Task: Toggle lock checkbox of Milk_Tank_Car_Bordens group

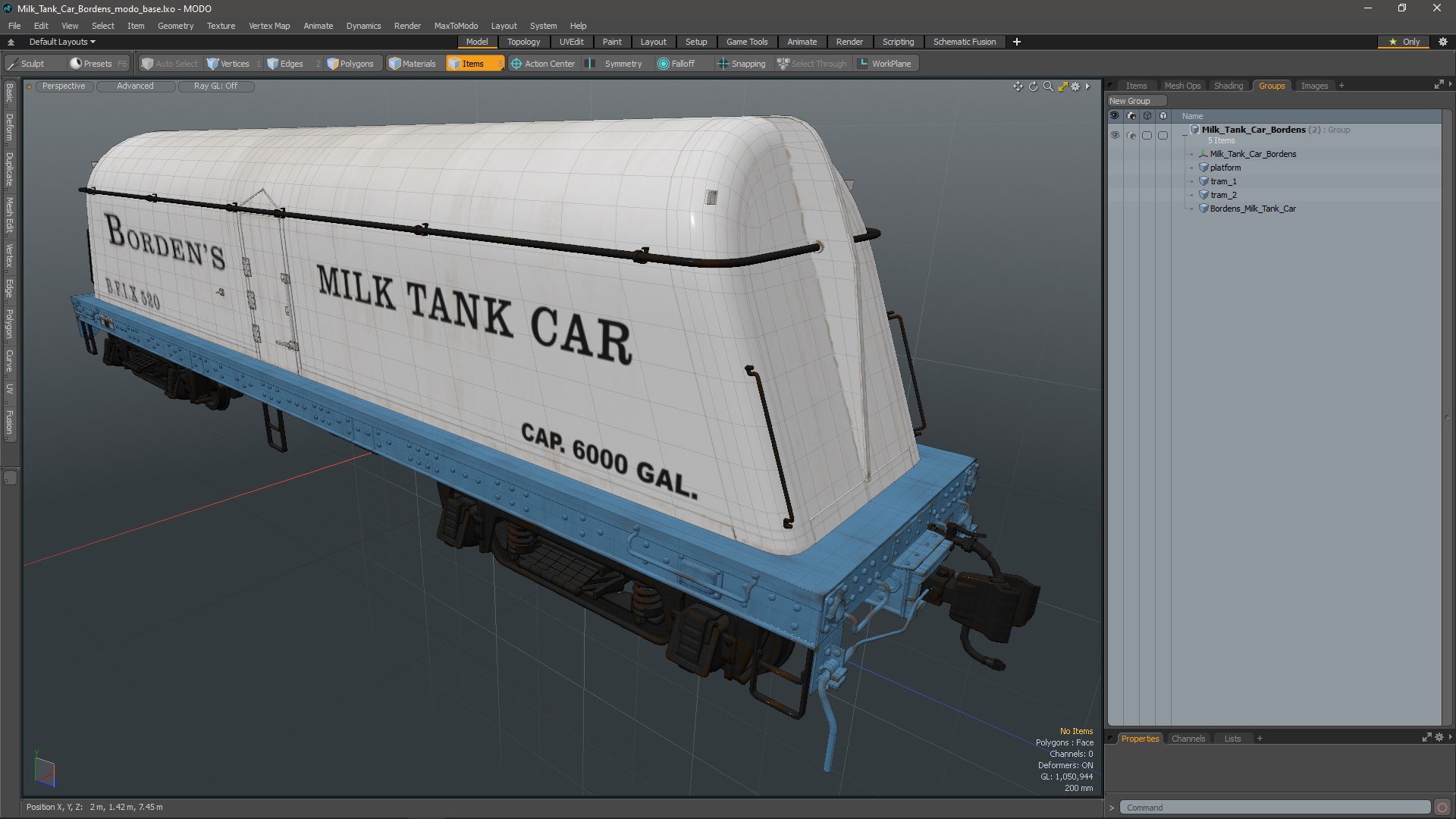Action: pos(1163,135)
